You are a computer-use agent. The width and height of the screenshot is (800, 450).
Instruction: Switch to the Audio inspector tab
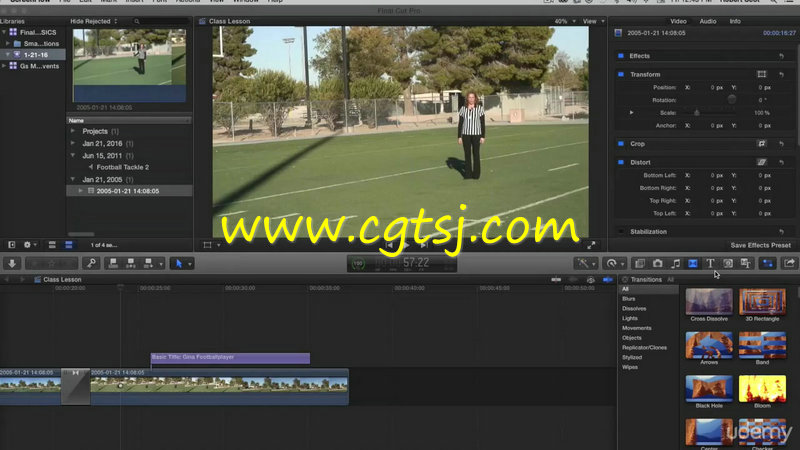(x=708, y=21)
